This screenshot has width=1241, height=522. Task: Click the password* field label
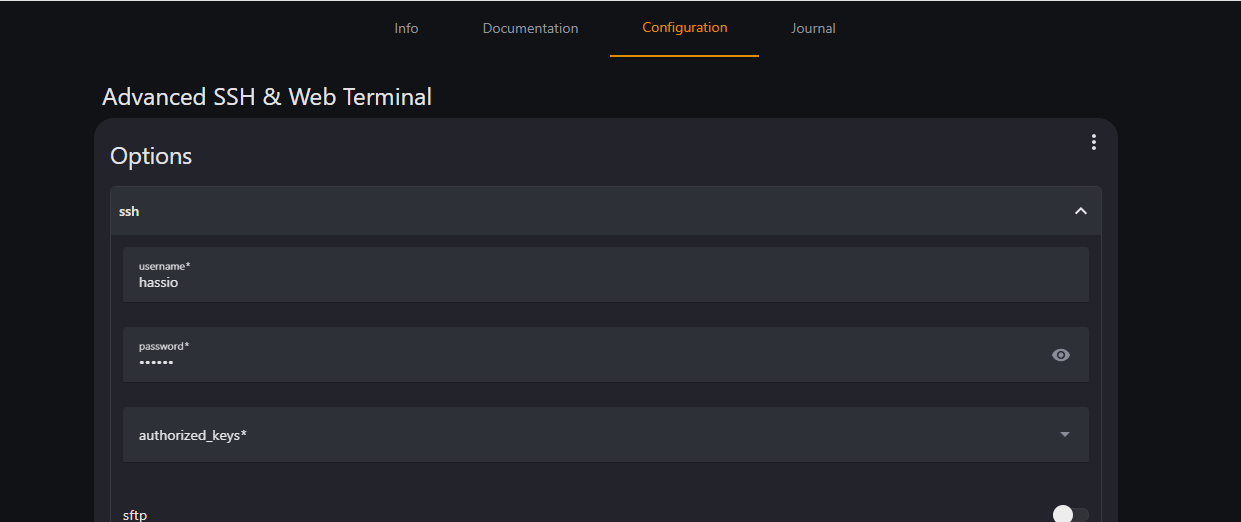pos(163,346)
